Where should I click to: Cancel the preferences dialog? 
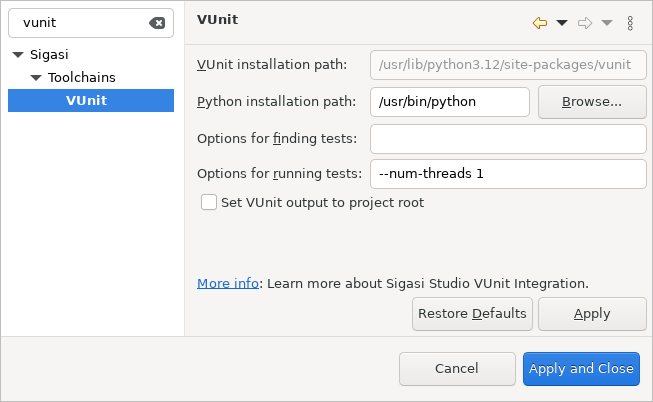457,369
